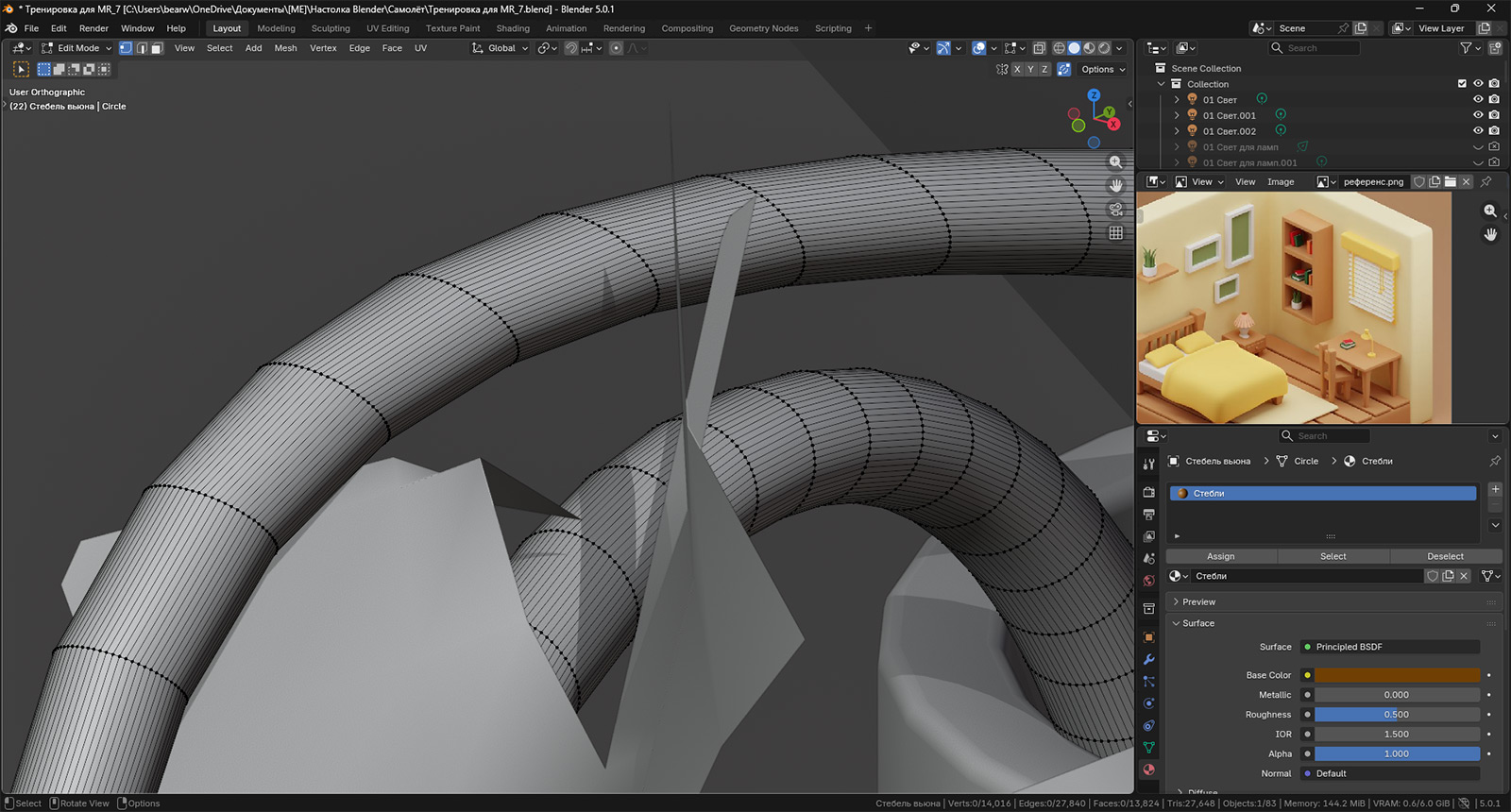The image size is (1511, 812).
Task: Click the Assign material button
Action: point(1220,556)
